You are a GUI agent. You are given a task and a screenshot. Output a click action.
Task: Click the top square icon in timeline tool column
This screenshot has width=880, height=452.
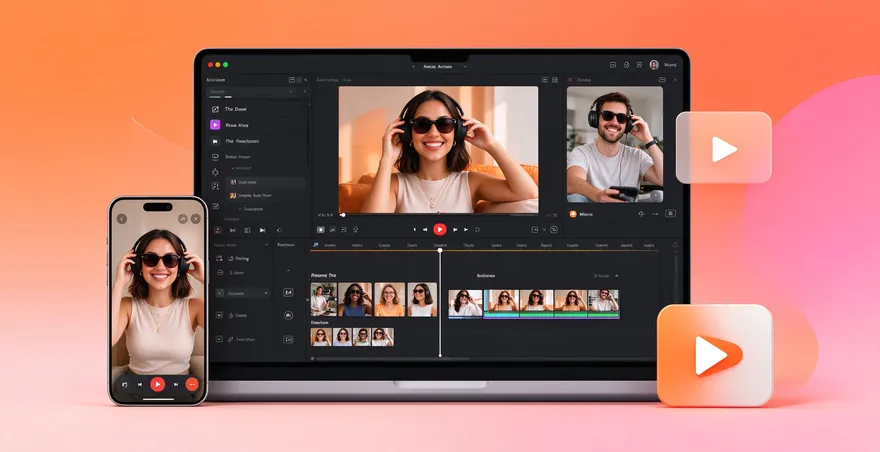(x=288, y=293)
